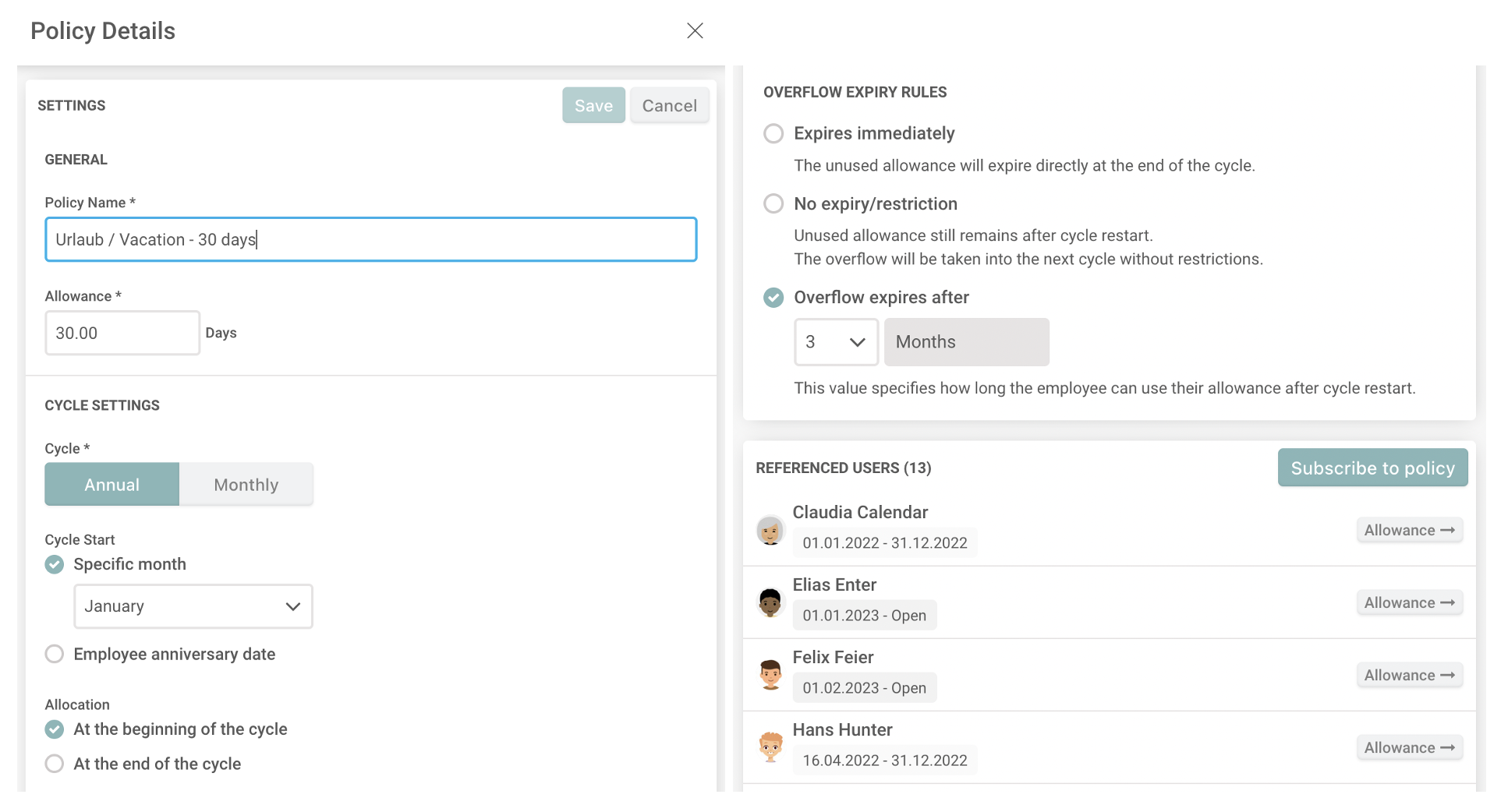Open Allowance for Felix Feier

[1408, 676]
